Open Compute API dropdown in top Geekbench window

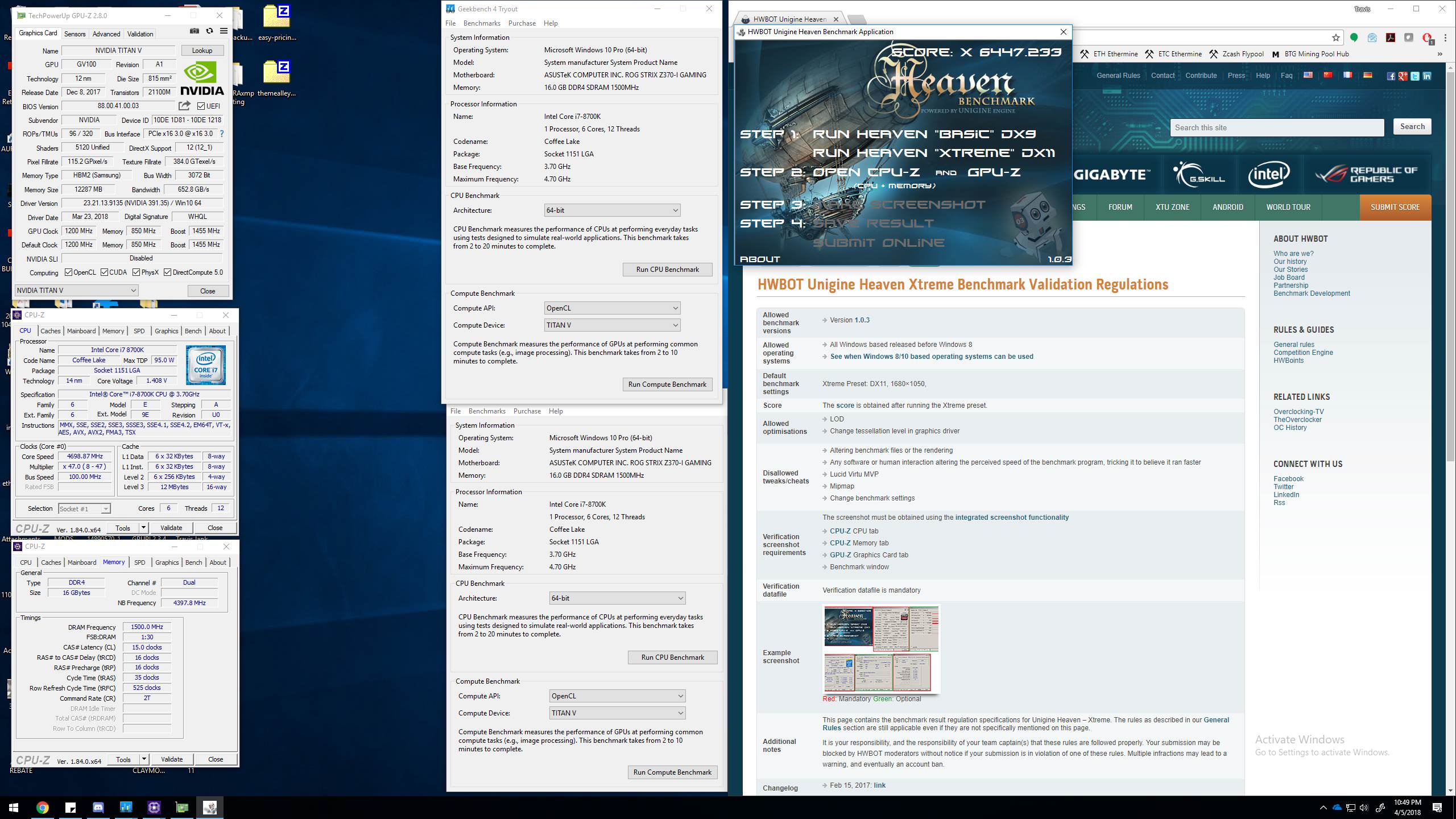(x=612, y=308)
